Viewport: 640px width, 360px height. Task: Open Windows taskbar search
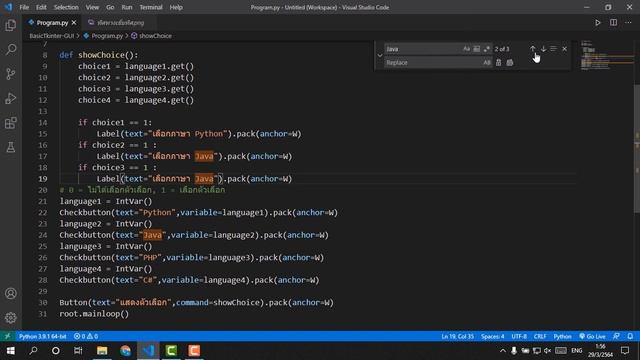pos(33,351)
